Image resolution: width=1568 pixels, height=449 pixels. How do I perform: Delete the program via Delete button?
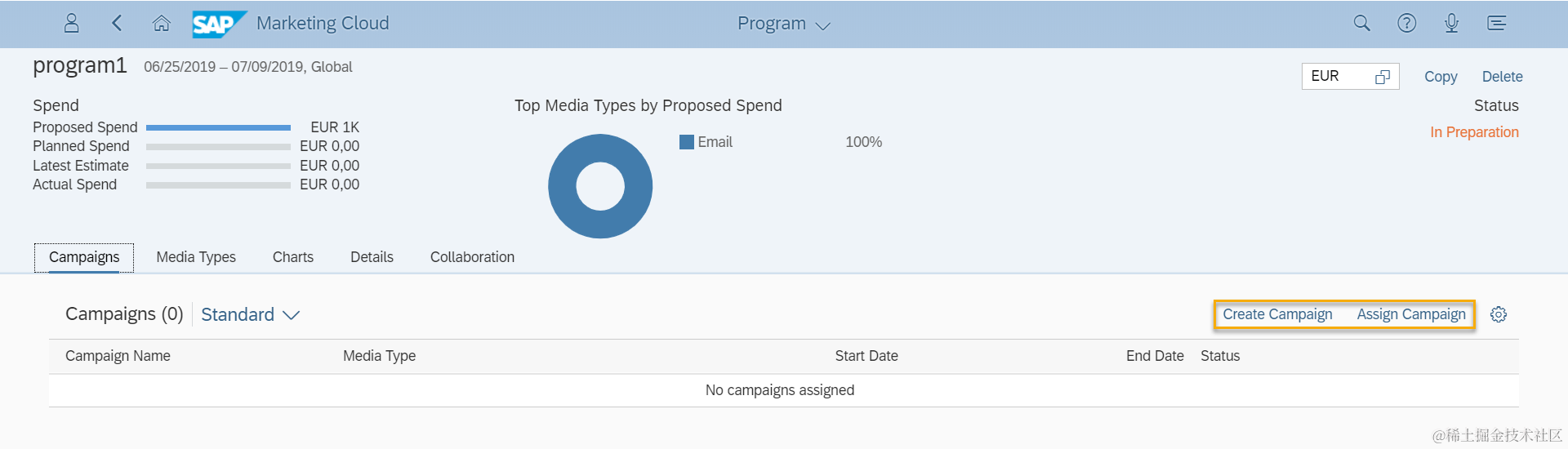pos(1502,77)
